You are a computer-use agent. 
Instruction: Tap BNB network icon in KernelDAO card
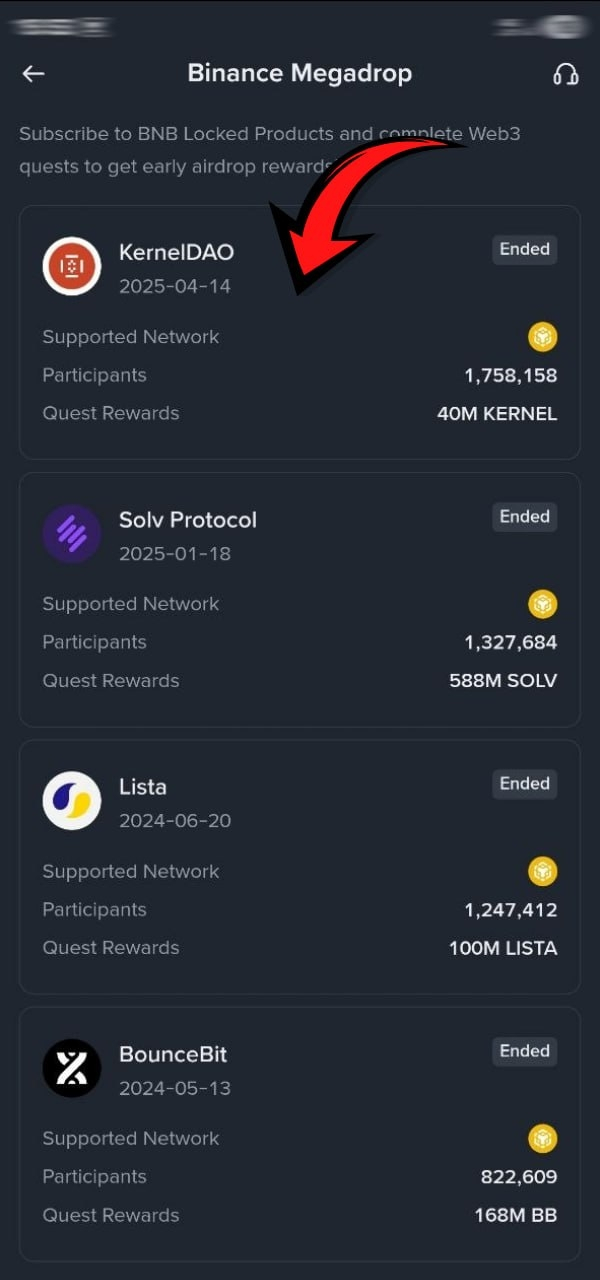pos(543,337)
